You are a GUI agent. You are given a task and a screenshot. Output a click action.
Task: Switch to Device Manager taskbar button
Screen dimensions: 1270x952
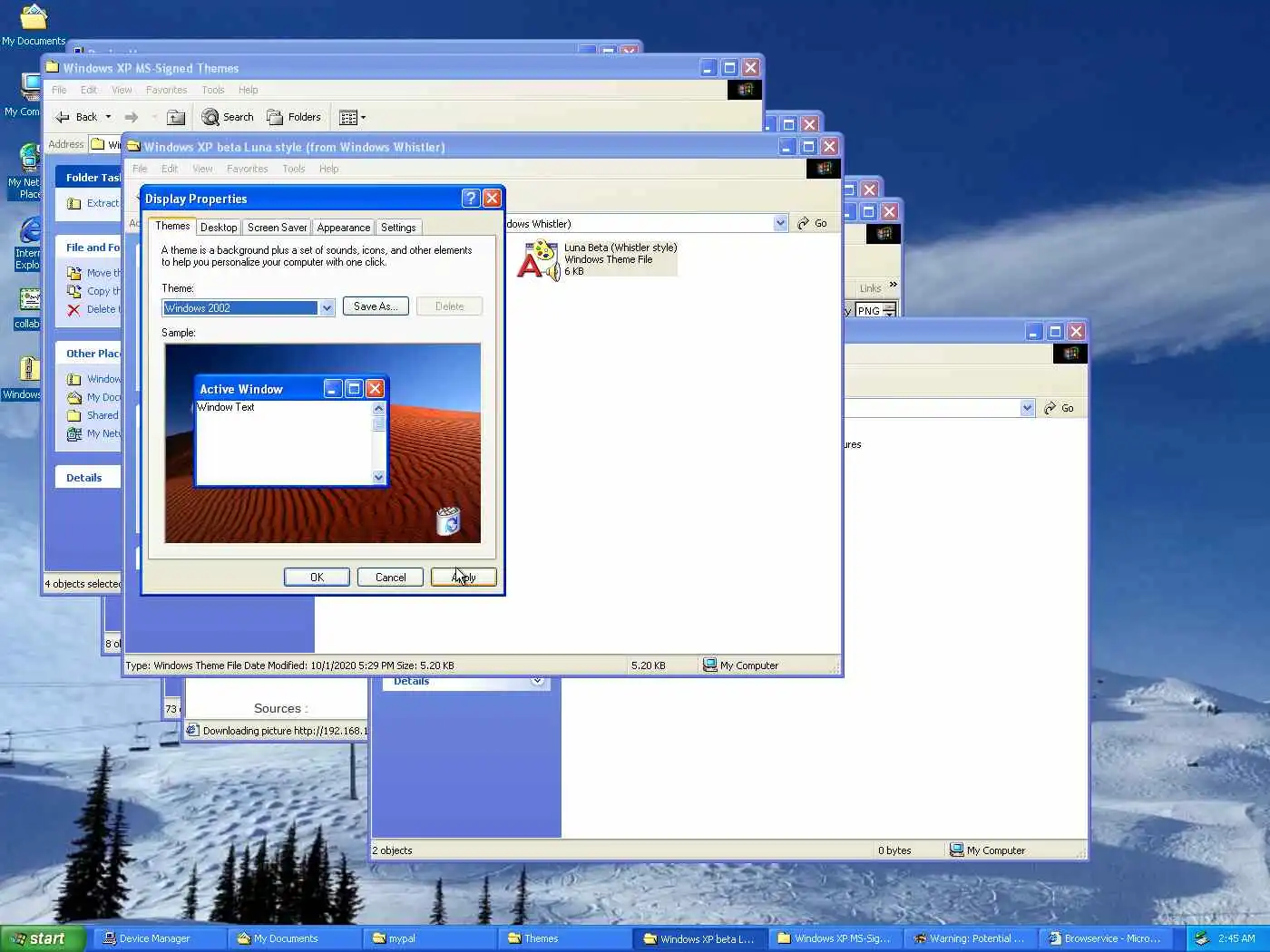(161, 938)
